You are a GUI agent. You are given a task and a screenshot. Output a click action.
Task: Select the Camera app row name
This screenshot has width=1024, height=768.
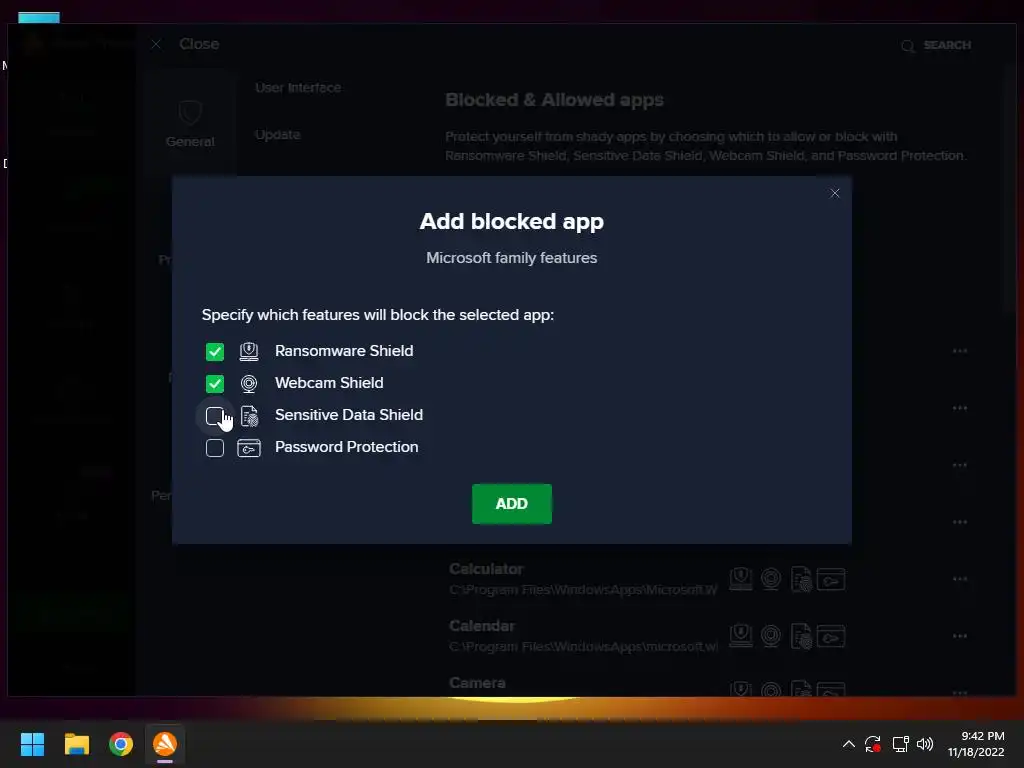477,683
